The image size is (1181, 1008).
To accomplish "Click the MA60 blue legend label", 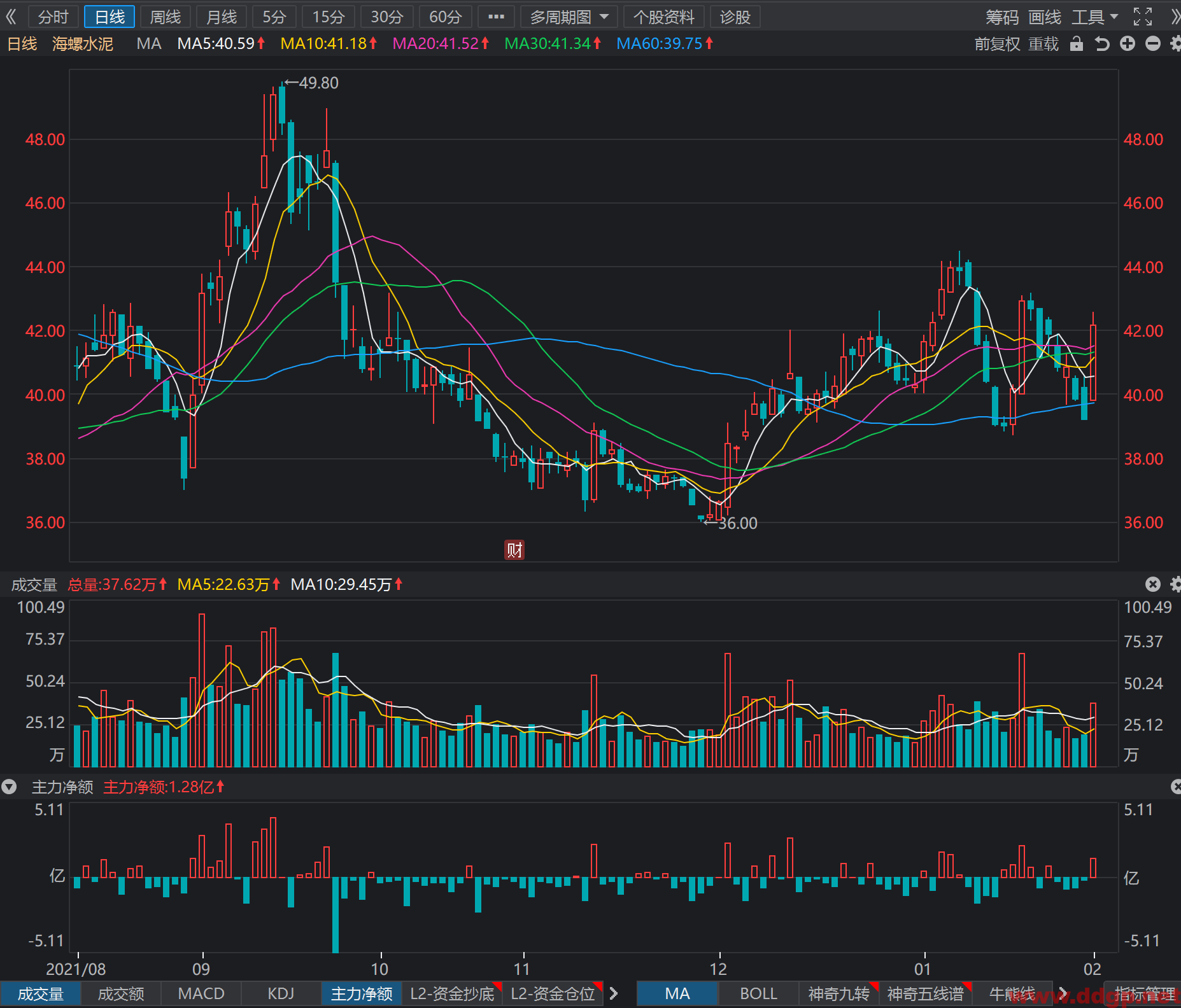I will coord(665,44).
